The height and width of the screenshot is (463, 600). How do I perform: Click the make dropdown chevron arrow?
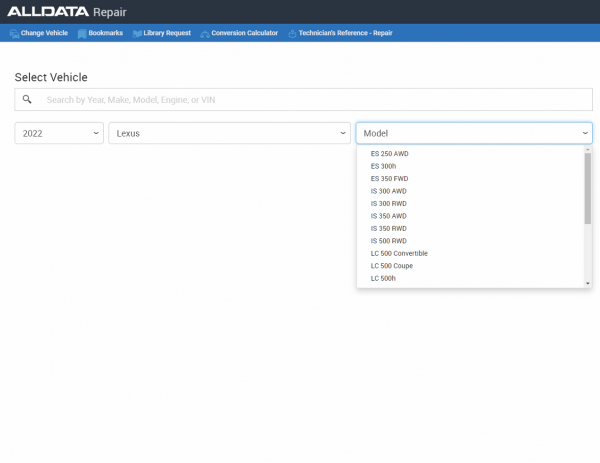click(x=343, y=133)
